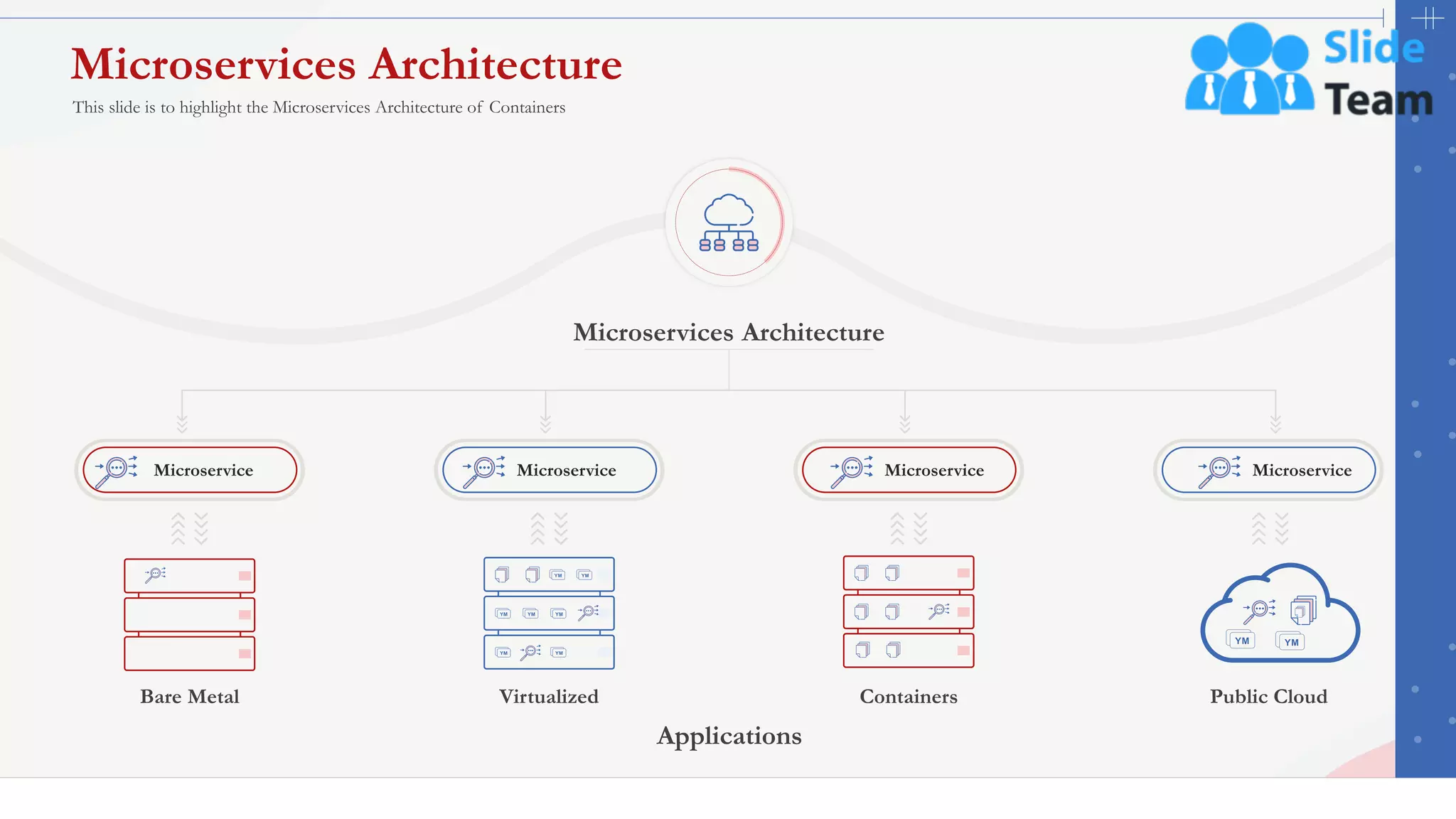This screenshot has height=819, width=1456.
Task: Click the left YM box in Public Cloud
Action: (1241, 640)
